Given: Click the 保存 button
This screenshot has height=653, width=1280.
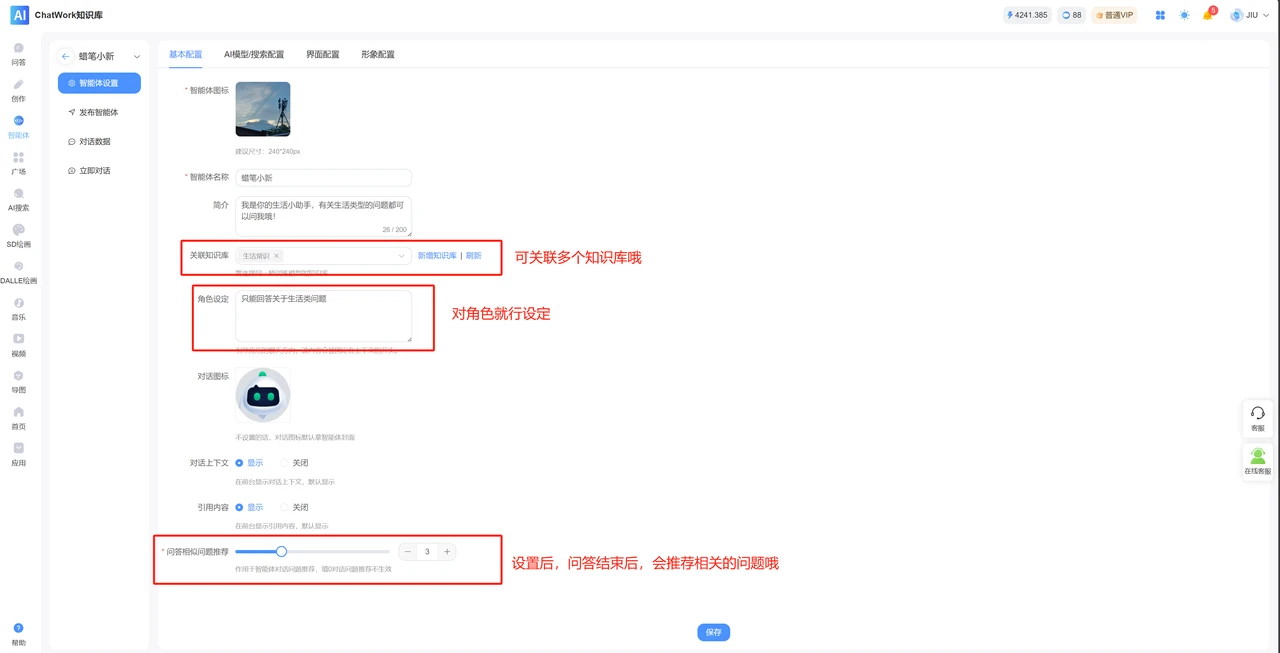Looking at the screenshot, I should pyautogui.click(x=713, y=632).
